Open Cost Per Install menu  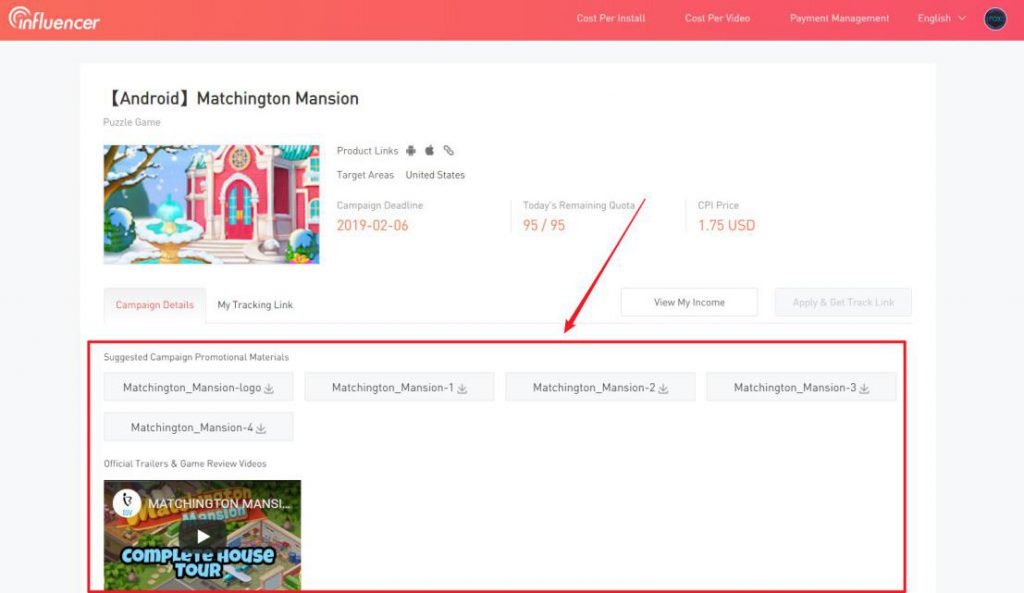[611, 18]
